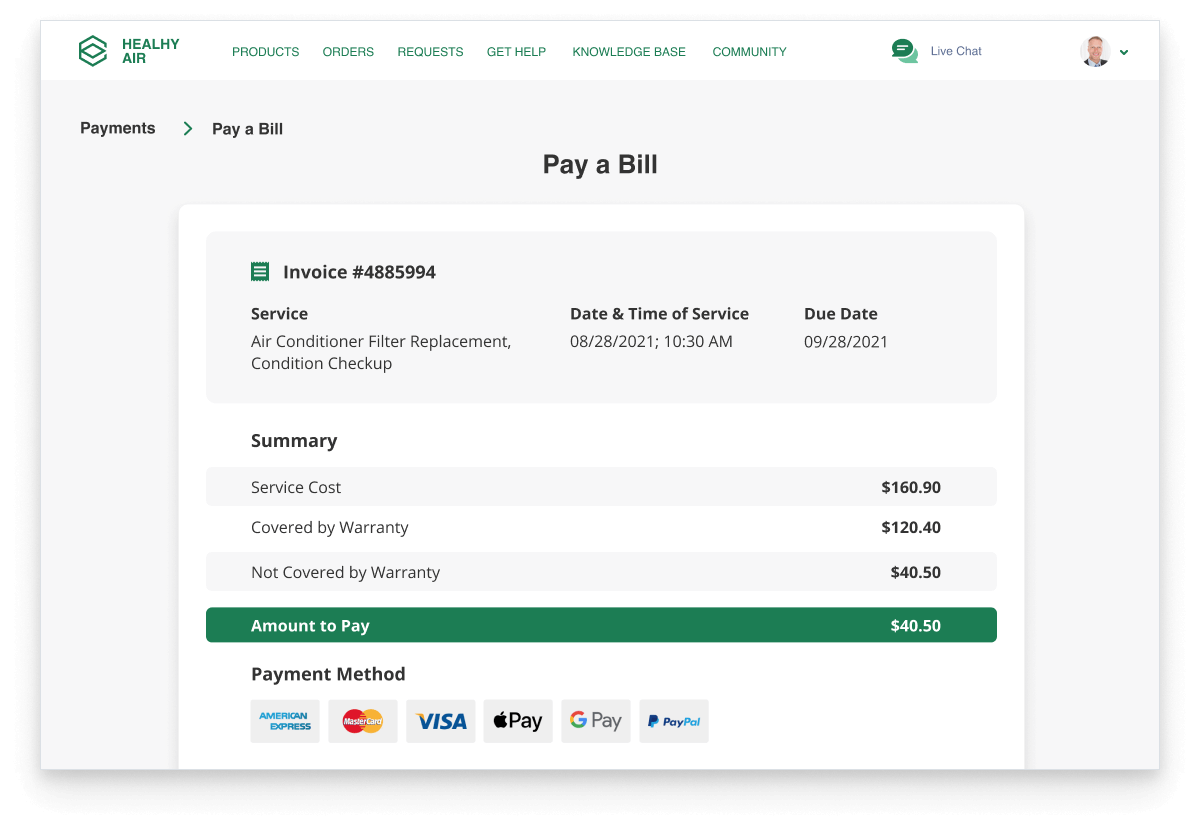Image resolution: width=1200 pixels, height=830 pixels.
Task: Expand the user account dropdown arrow
Action: click(1124, 52)
